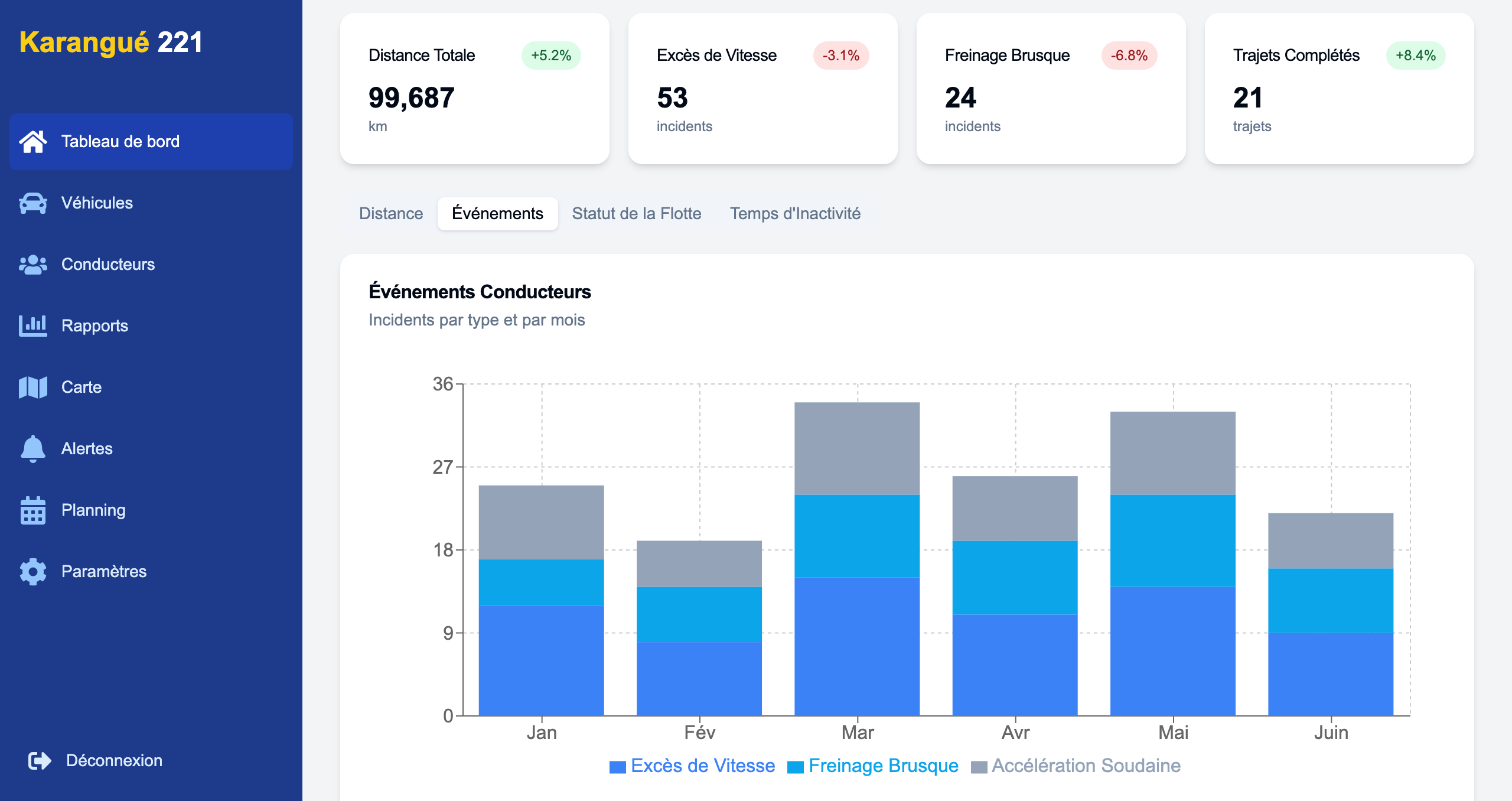
Task: Click the Mai bar's dark blue segment
Action: click(1173, 651)
